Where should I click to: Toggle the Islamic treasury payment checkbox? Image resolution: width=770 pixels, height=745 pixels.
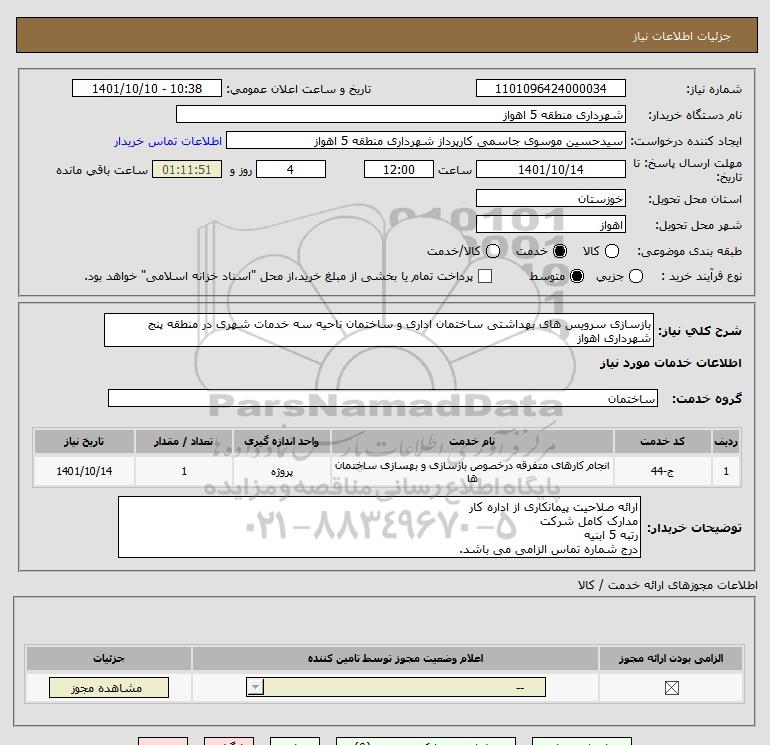(485, 276)
